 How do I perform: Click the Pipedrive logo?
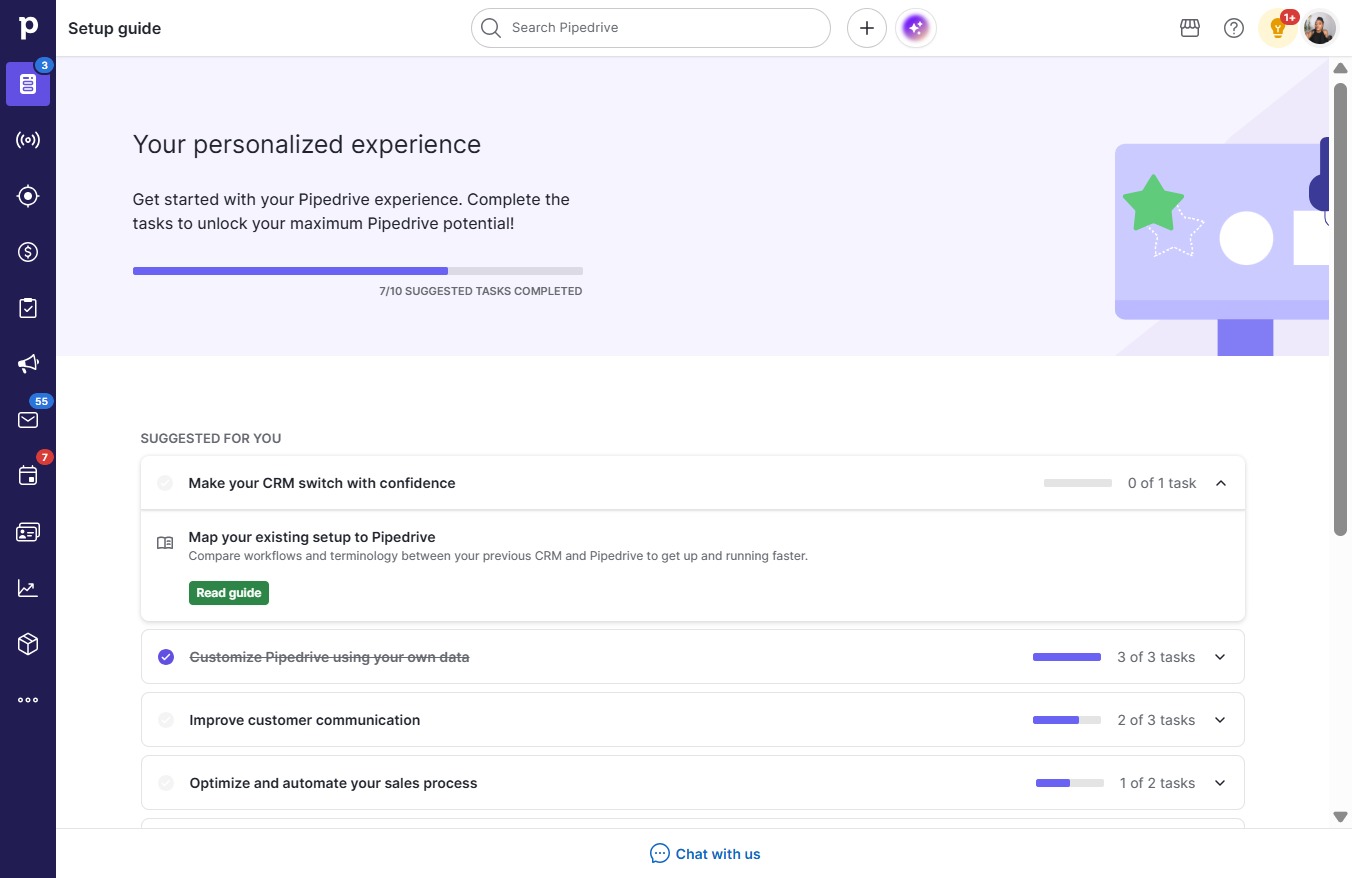pos(28,28)
